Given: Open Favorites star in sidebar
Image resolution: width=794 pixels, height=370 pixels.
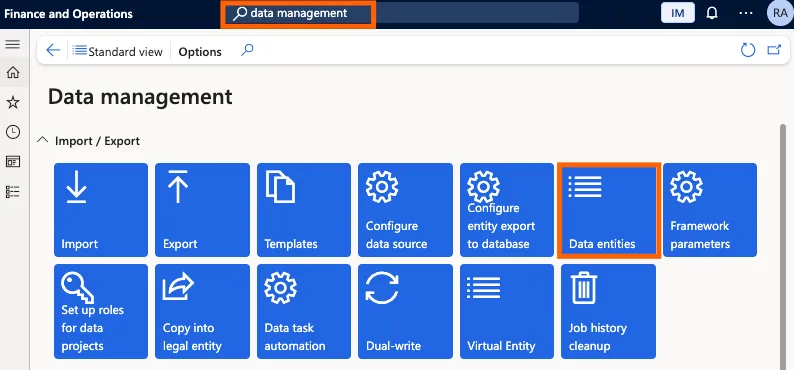Looking at the screenshot, I should click(13, 103).
